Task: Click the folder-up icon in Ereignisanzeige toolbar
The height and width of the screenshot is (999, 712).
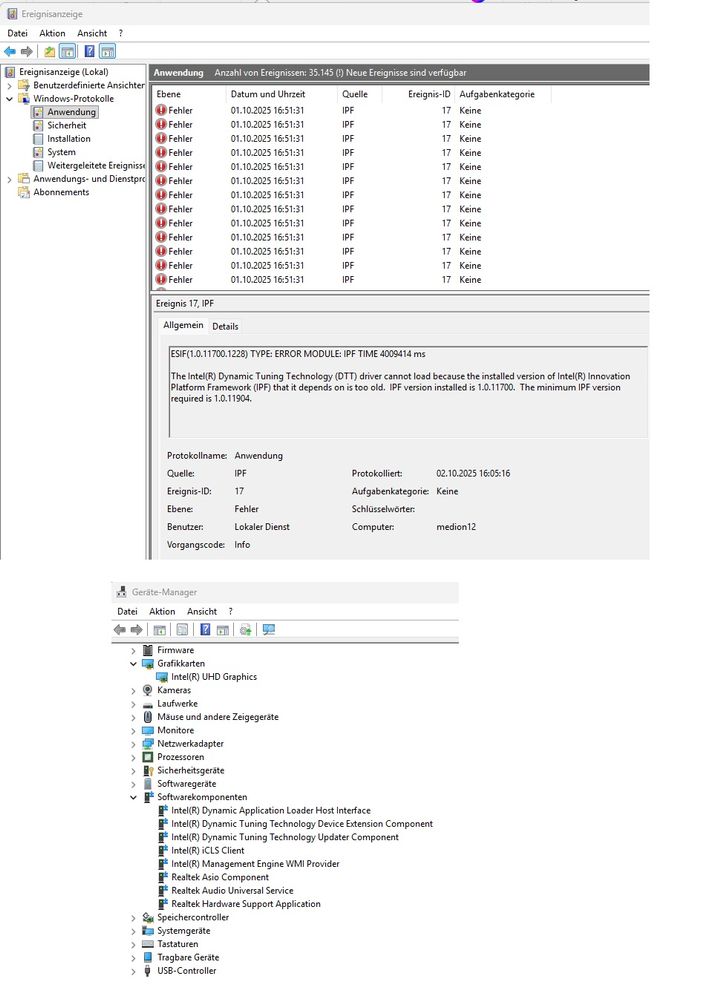Action: [x=49, y=52]
